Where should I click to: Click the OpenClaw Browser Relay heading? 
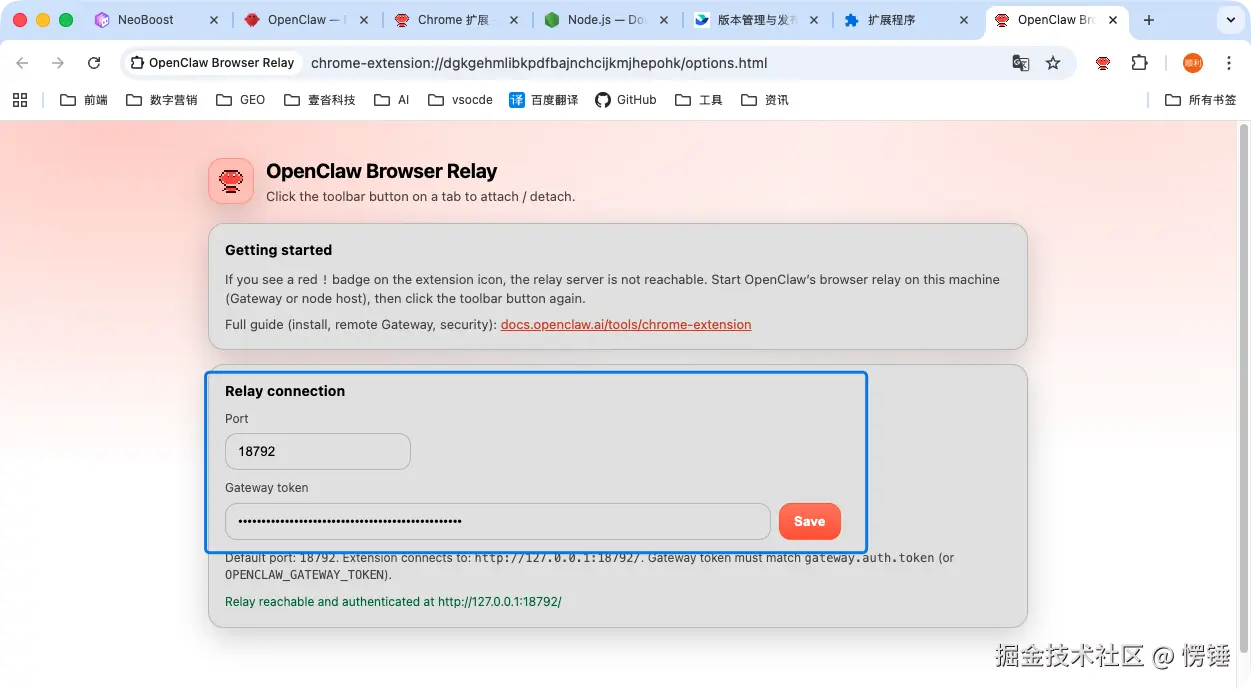(x=381, y=171)
